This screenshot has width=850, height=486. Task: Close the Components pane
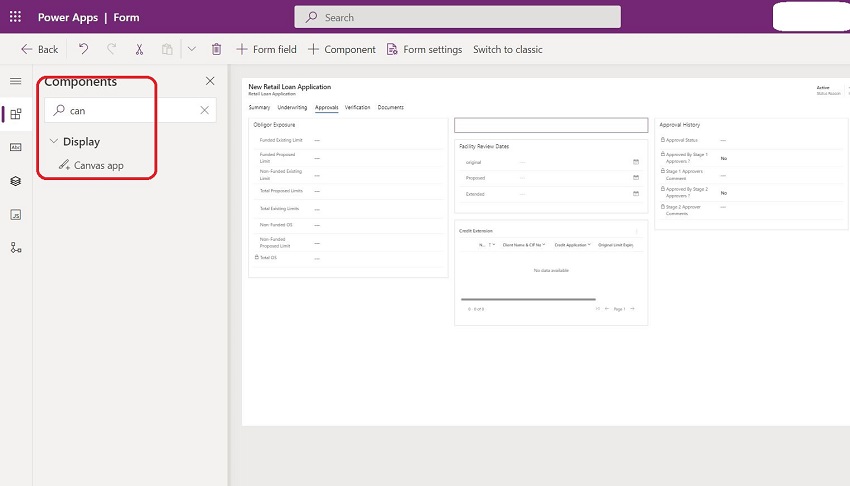210,81
